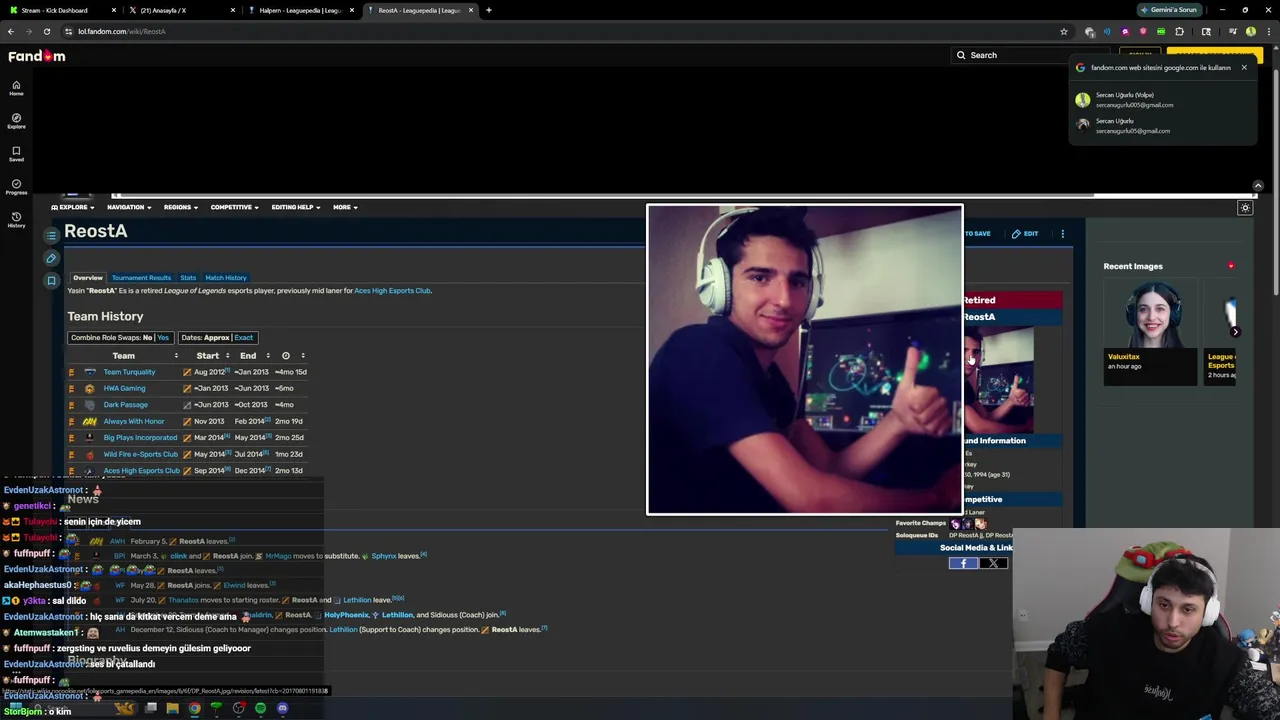Expand the Editing Help dropdown menu
Screen dimensions: 1280x720
pos(296,207)
